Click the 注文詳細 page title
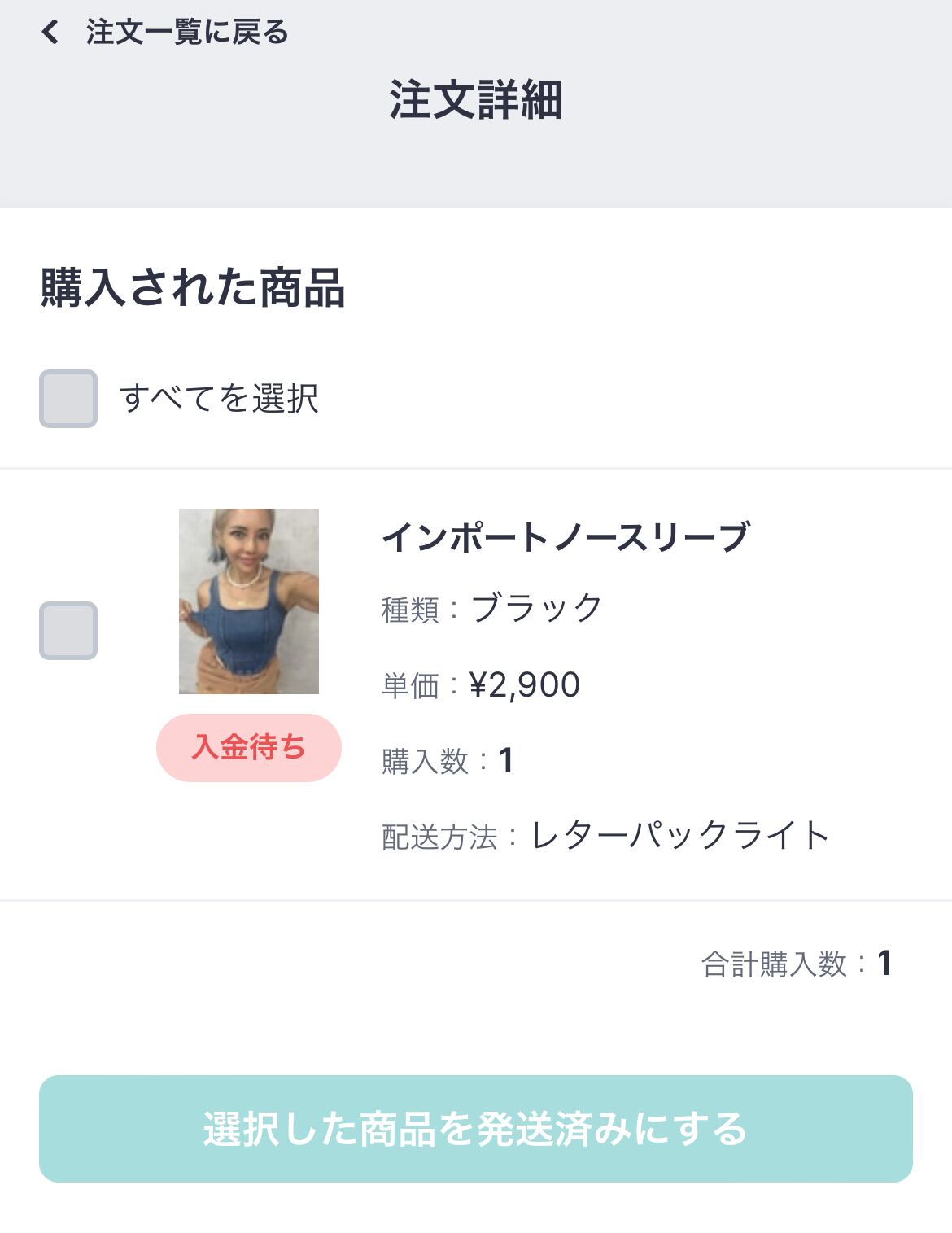The image size is (952, 1233). pyautogui.click(x=476, y=100)
